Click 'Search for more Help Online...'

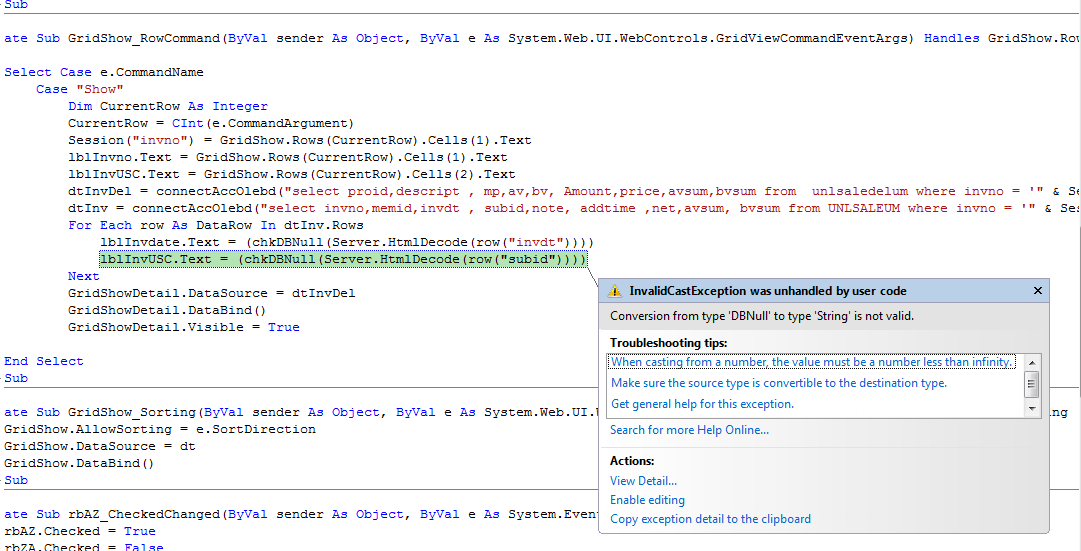689,430
